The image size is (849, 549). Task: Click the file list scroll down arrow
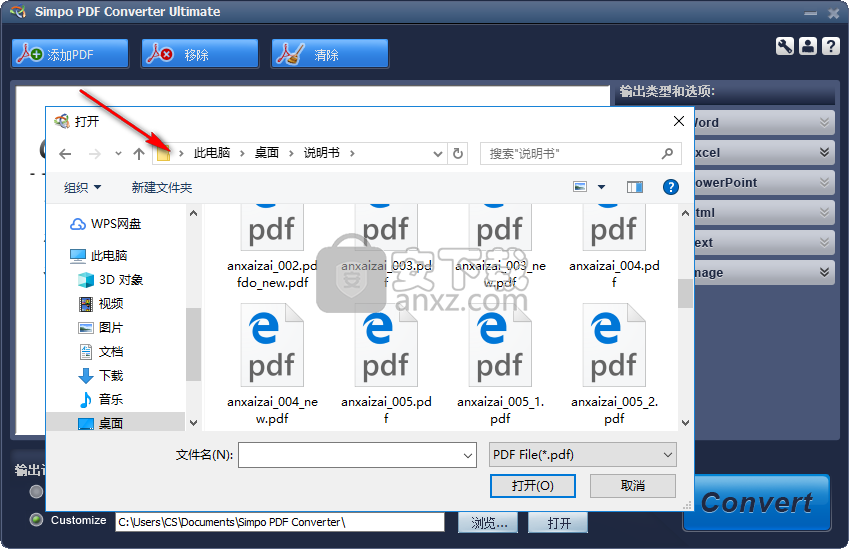[685, 422]
